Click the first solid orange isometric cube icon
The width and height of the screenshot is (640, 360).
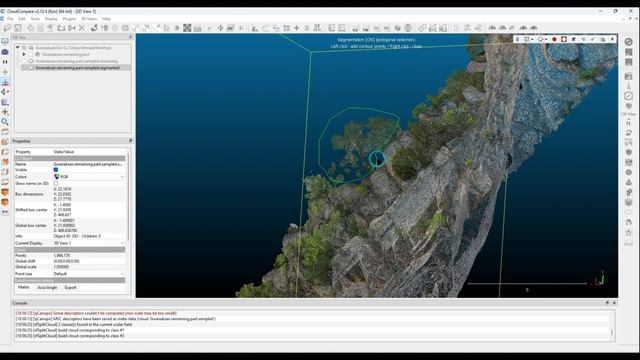point(5,192)
